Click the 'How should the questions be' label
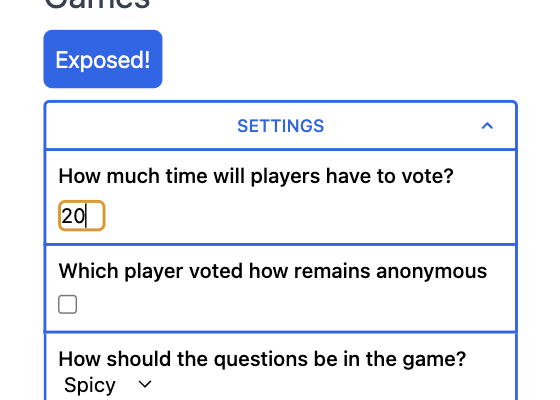This screenshot has height=400, width=560. click(262, 359)
